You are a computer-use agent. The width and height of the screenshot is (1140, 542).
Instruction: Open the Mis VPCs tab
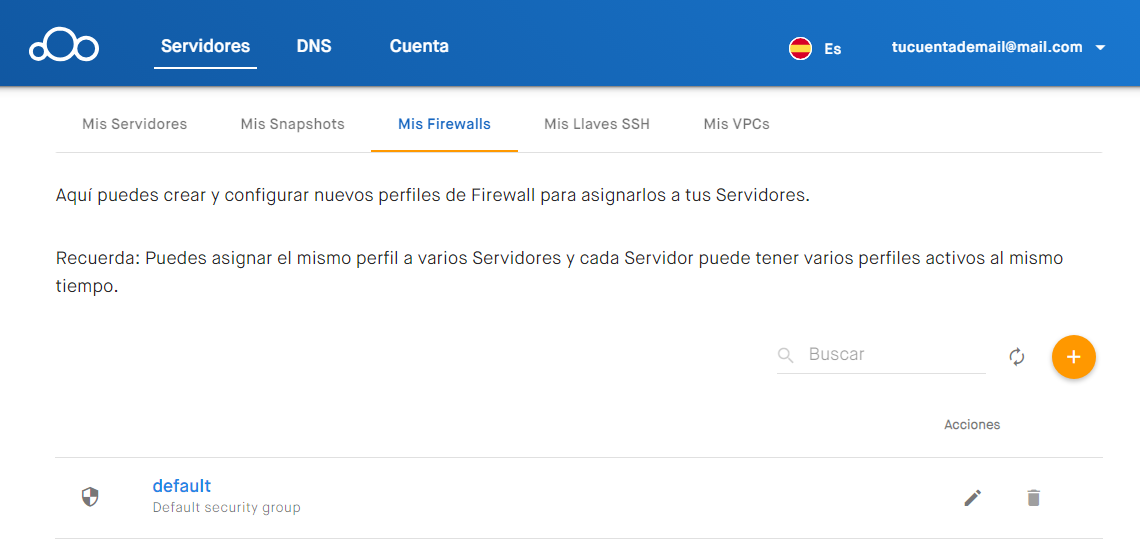click(736, 124)
